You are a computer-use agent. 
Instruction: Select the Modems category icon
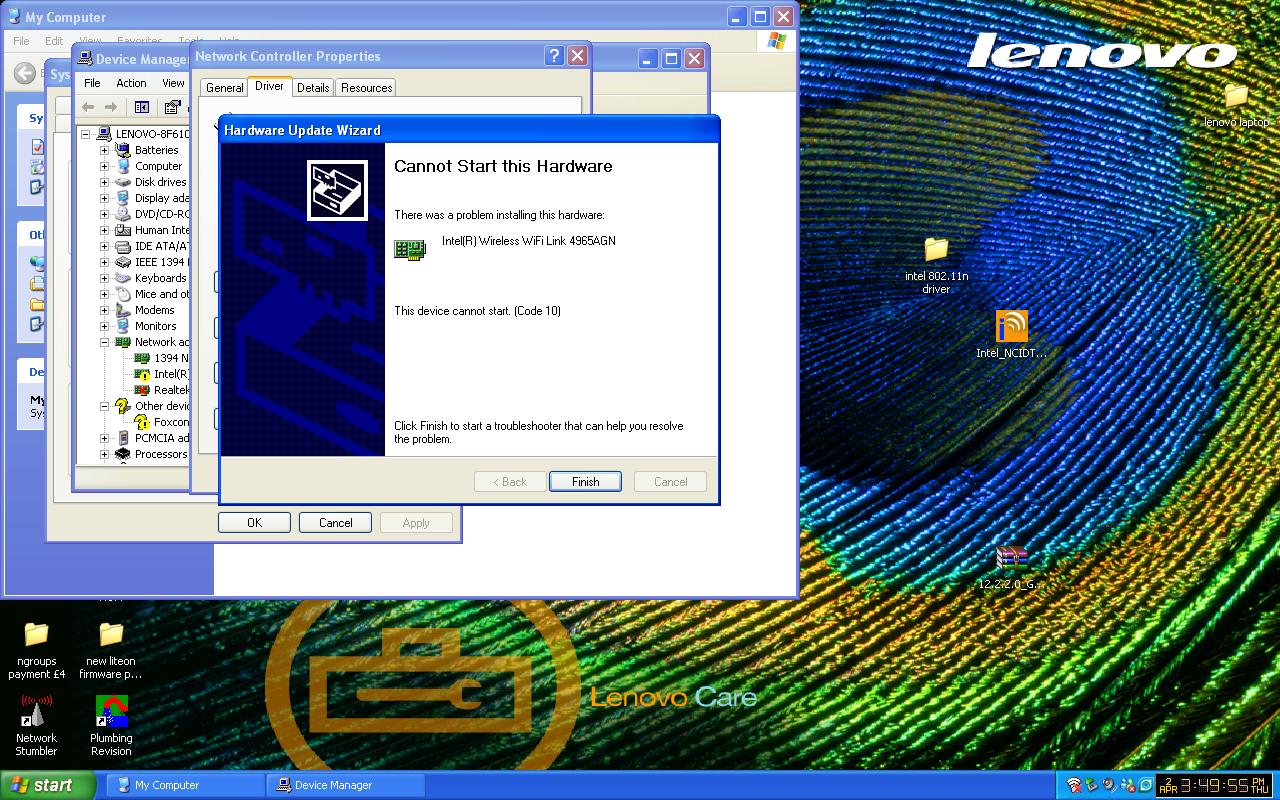(123, 310)
